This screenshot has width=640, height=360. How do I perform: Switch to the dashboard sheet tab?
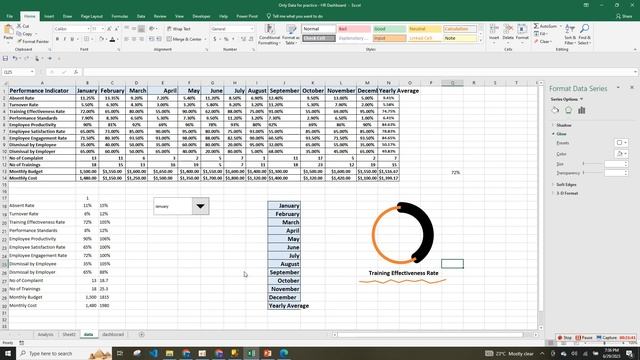pos(113,334)
